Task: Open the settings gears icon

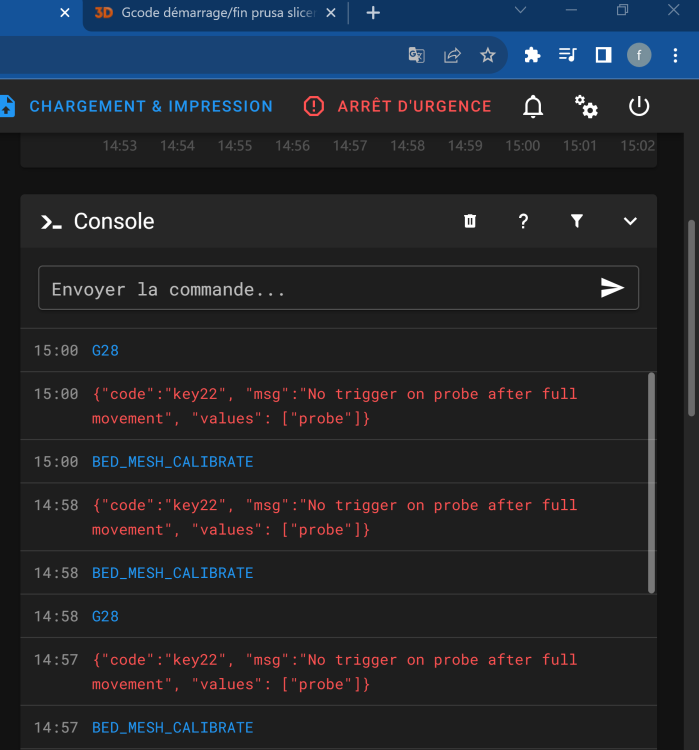Action: 586,107
